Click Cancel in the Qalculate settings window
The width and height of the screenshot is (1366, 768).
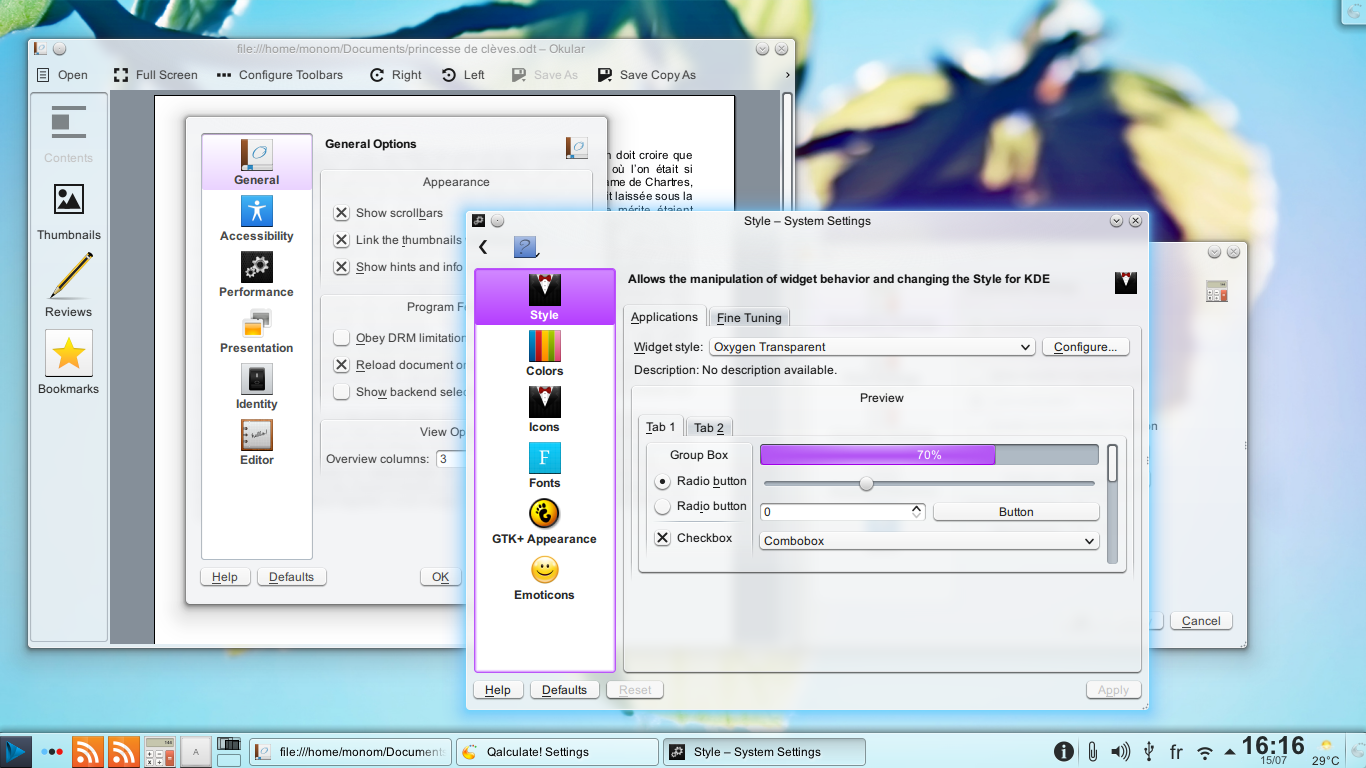(x=1201, y=621)
